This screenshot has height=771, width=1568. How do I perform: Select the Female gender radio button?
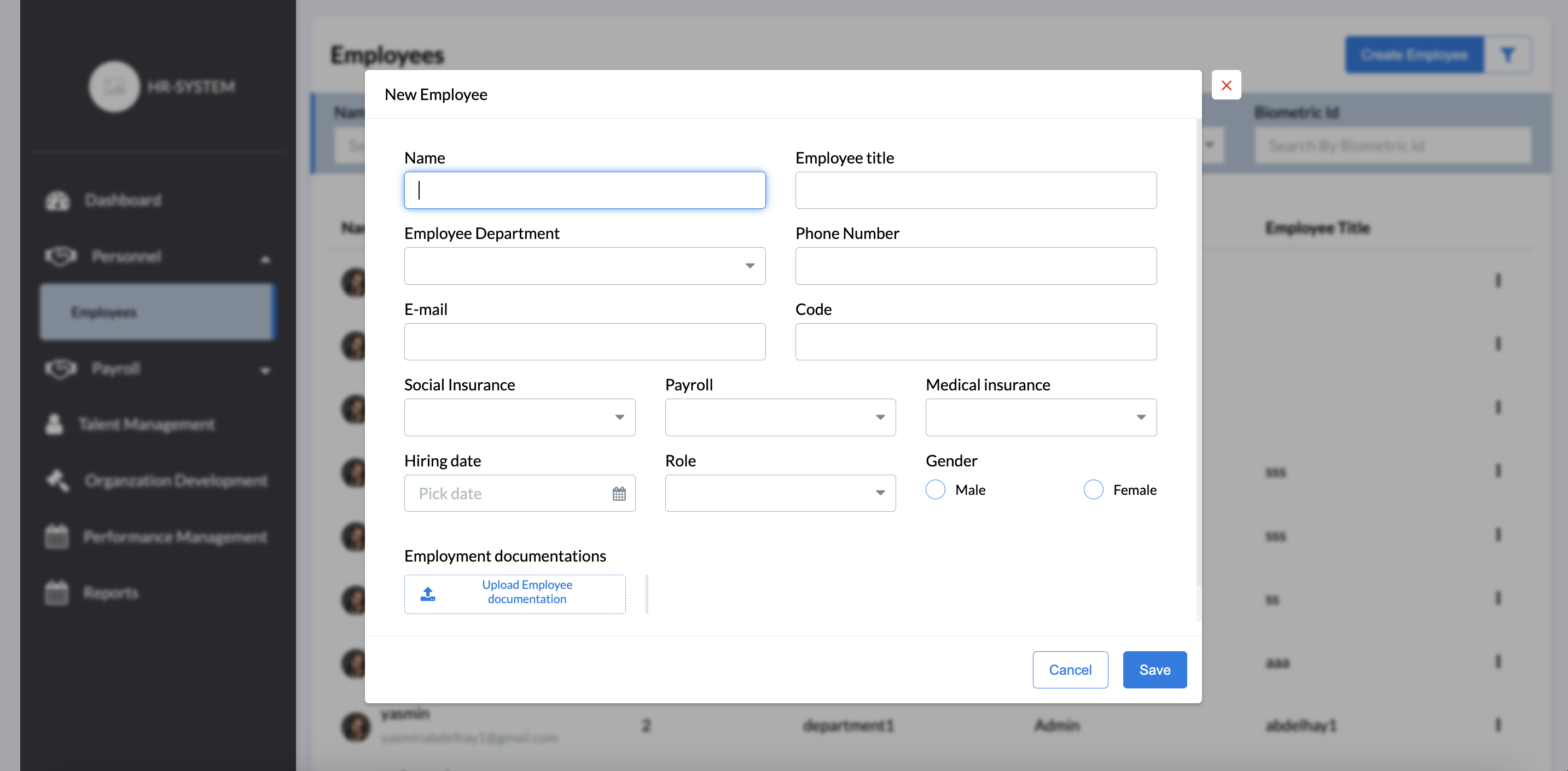(x=1093, y=490)
